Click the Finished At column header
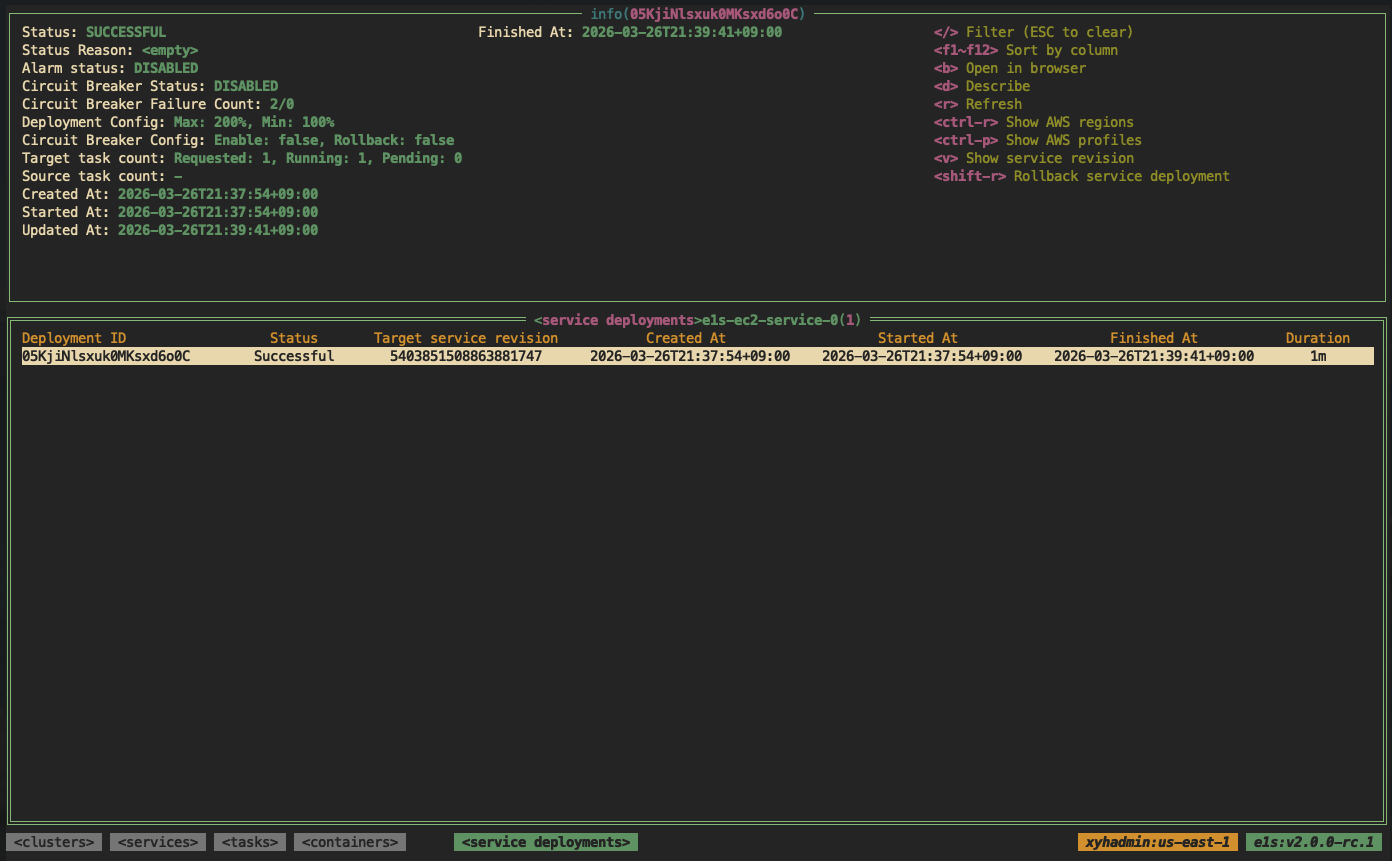Image resolution: width=1392 pixels, height=861 pixels. click(x=1154, y=338)
